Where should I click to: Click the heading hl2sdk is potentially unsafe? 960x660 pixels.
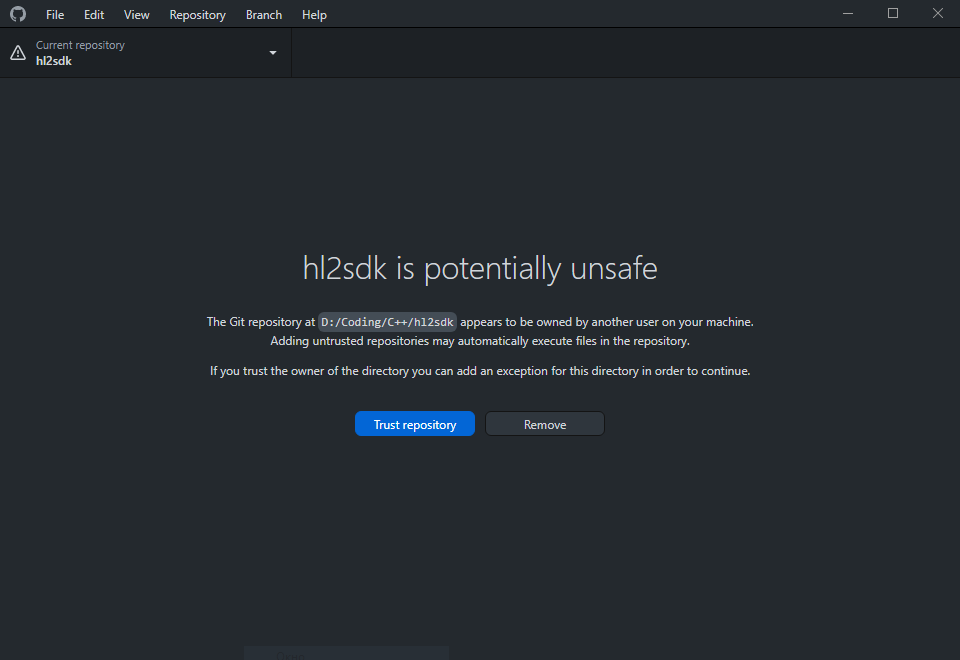point(480,268)
